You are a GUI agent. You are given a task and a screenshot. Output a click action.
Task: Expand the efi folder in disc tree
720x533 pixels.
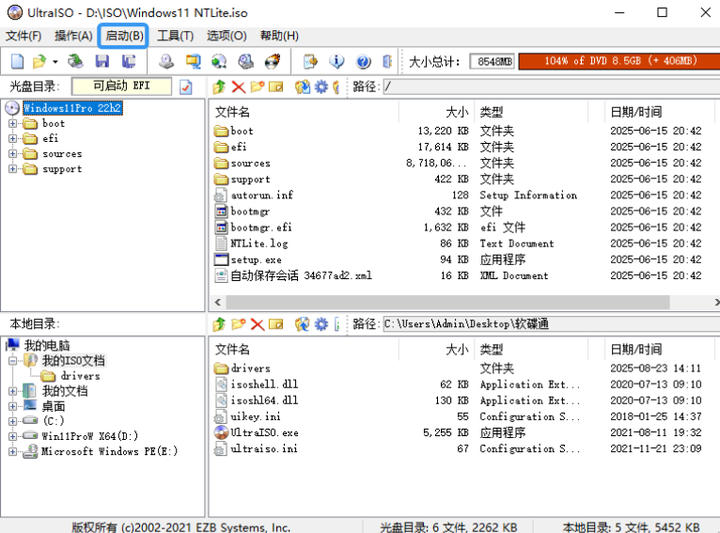(x=12, y=139)
